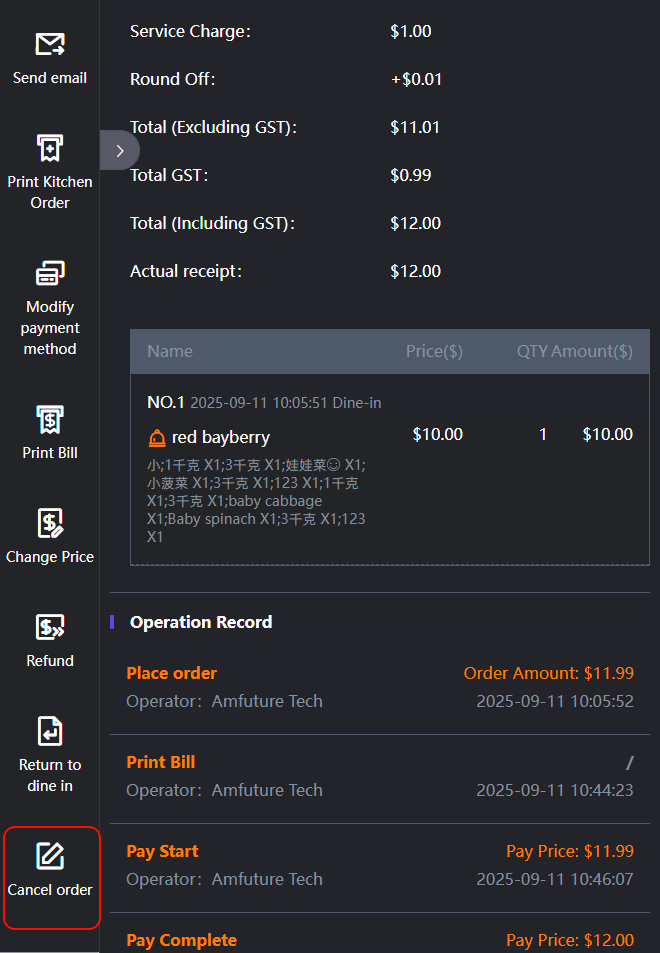Expand the side panel with arrow chevron
The width and height of the screenshot is (660, 953).
pyautogui.click(x=120, y=150)
